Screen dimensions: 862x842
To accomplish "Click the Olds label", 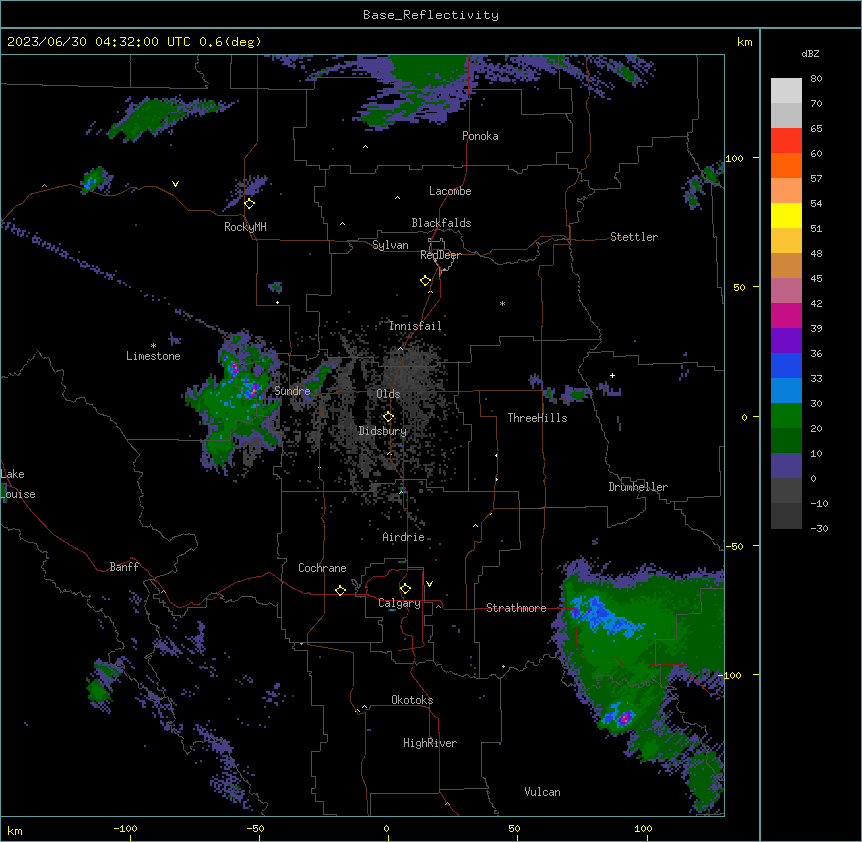I will tap(388, 394).
